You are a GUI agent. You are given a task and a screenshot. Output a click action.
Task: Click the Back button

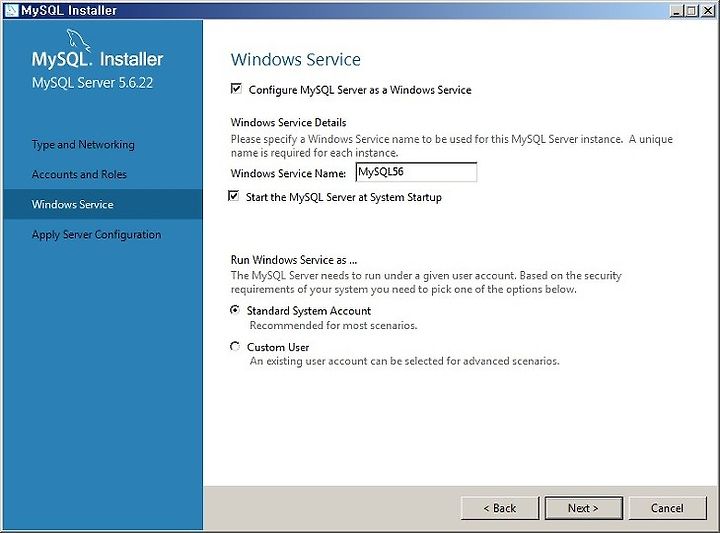point(500,508)
